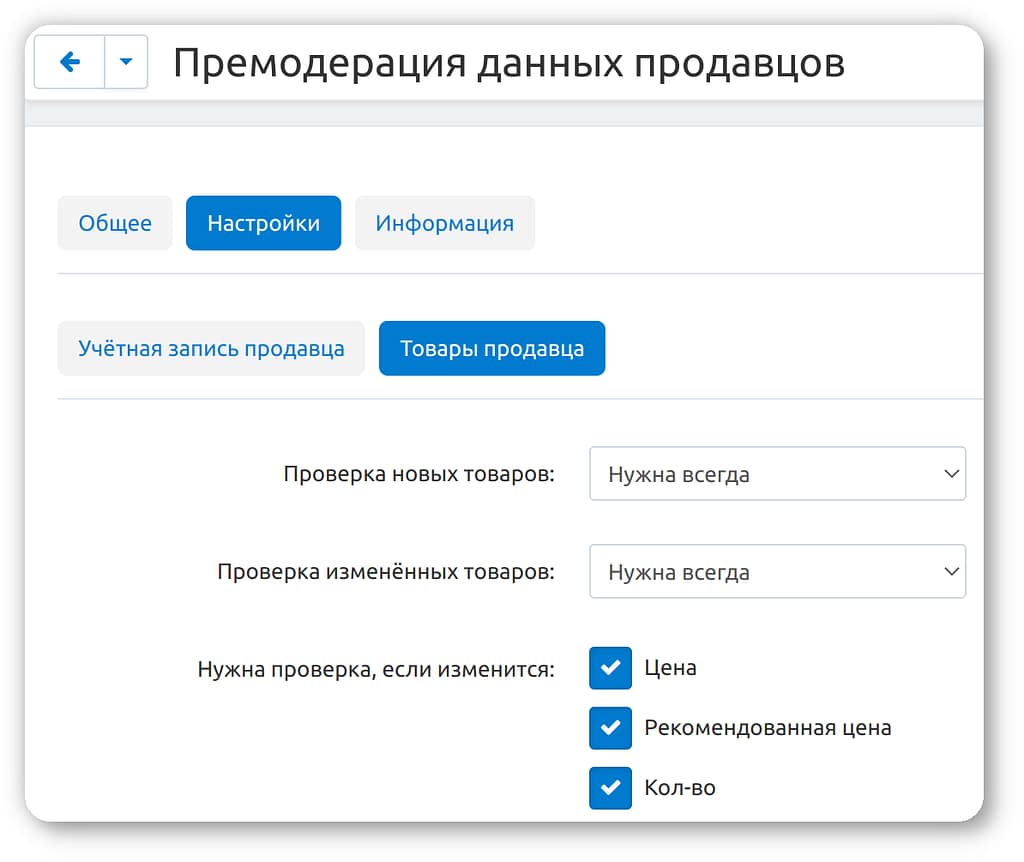
Task: Disable the Кол-во checkbox
Action: (x=610, y=788)
